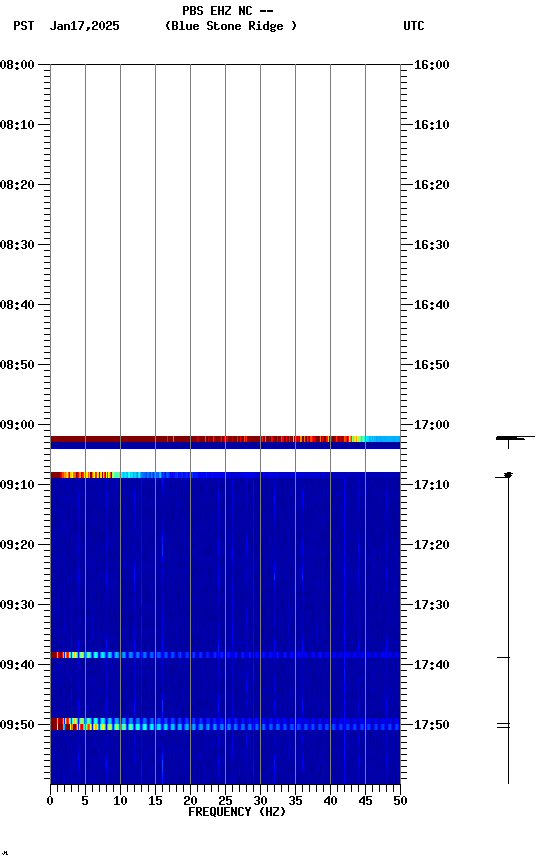Click the '17:50' UTC time label

(x=432, y=725)
